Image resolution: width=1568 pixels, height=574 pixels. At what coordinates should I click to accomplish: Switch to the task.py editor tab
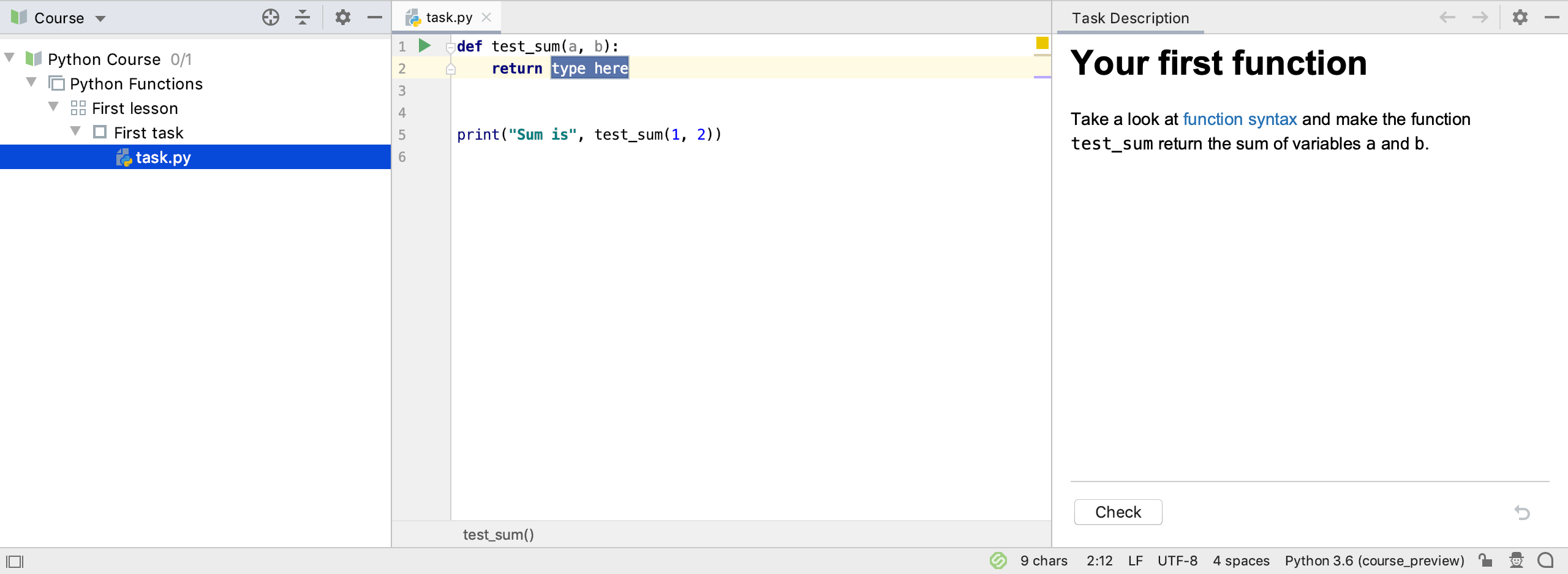(449, 17)
